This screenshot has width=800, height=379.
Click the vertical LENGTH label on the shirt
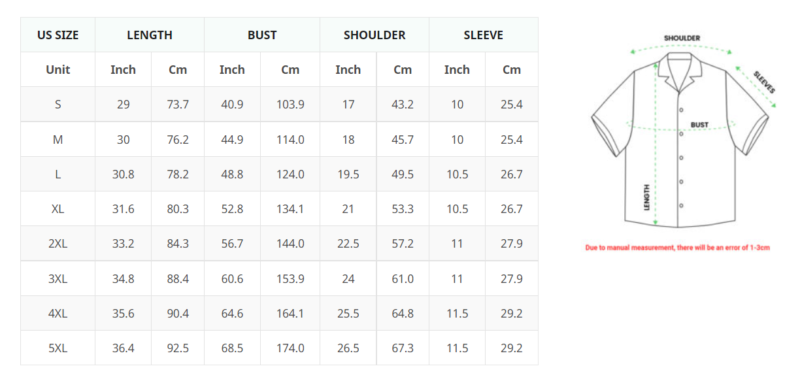646,198
